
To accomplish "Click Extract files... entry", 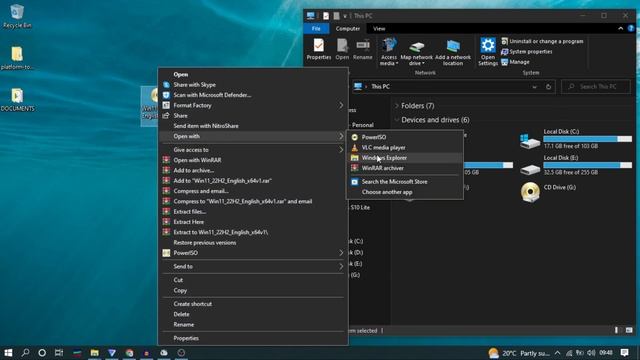I will tap(253, 211).
